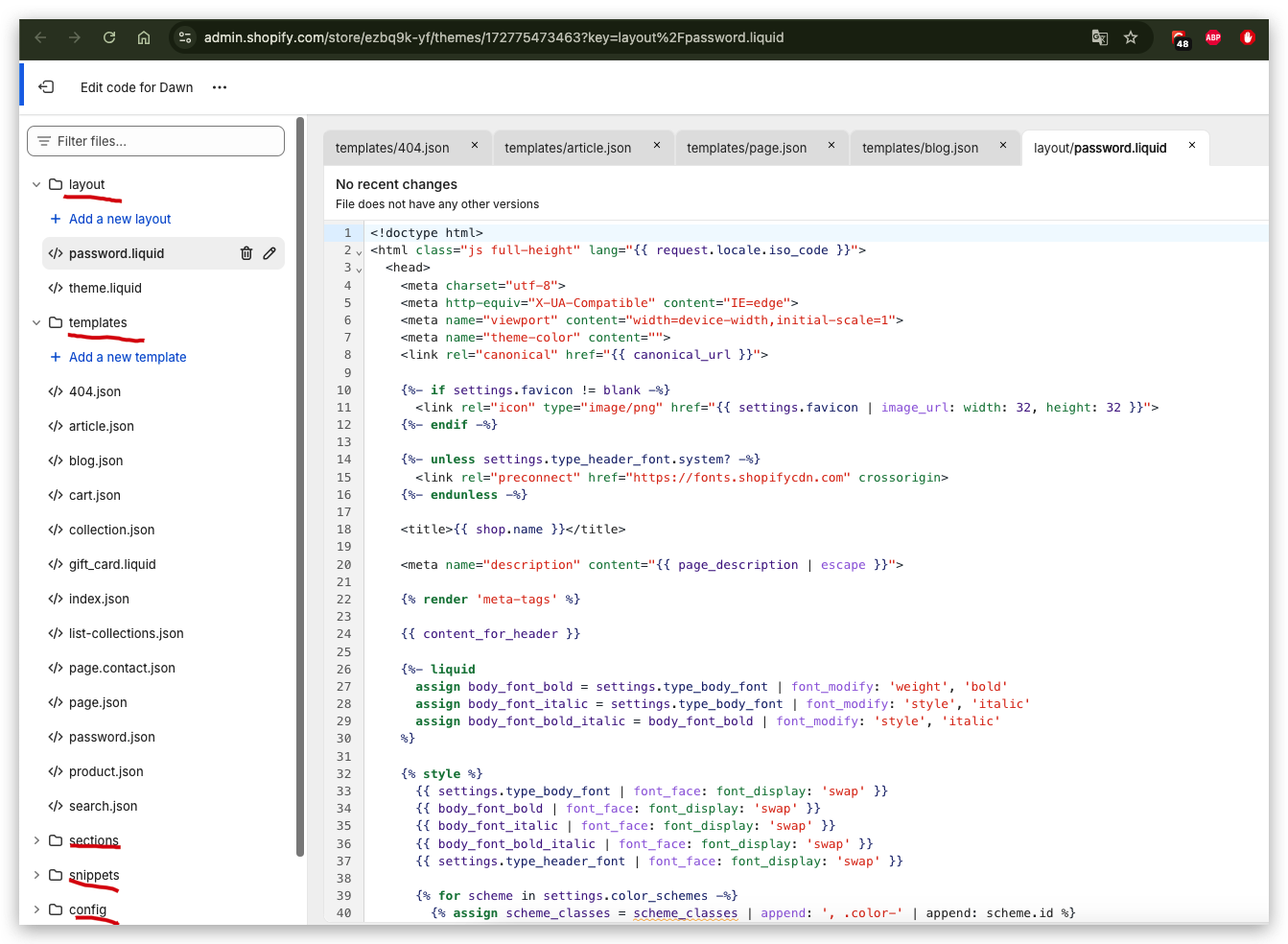Click the exit editor back icon

pyautogui.click(x=46, y=87)
